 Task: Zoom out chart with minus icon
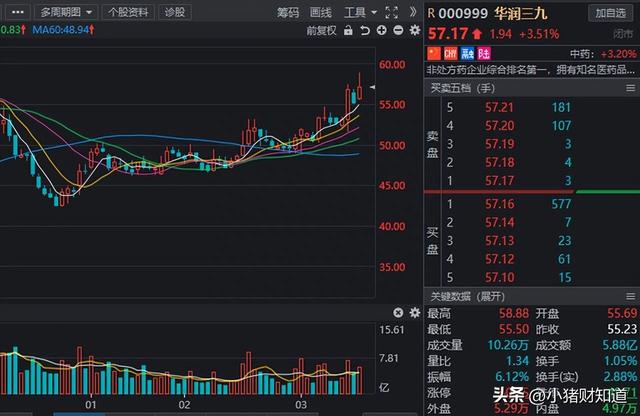coord(398,30)
